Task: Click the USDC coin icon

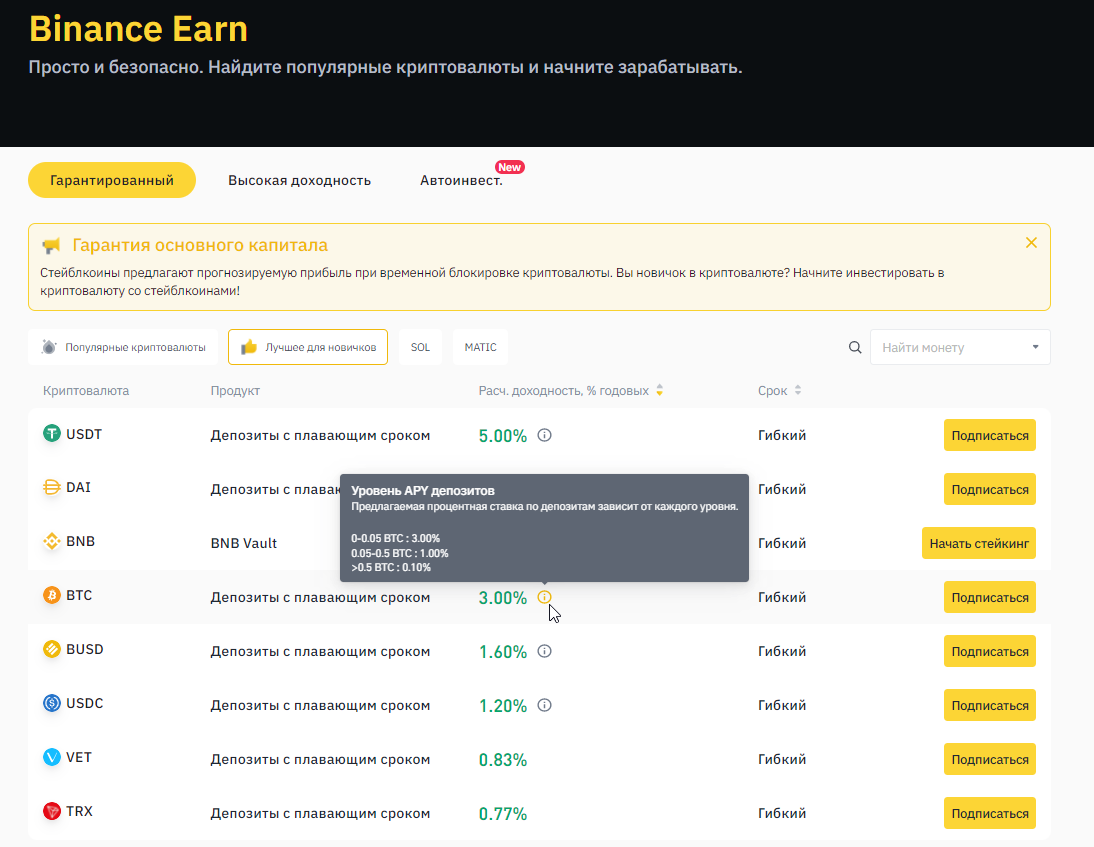Action: click(52, 703)
